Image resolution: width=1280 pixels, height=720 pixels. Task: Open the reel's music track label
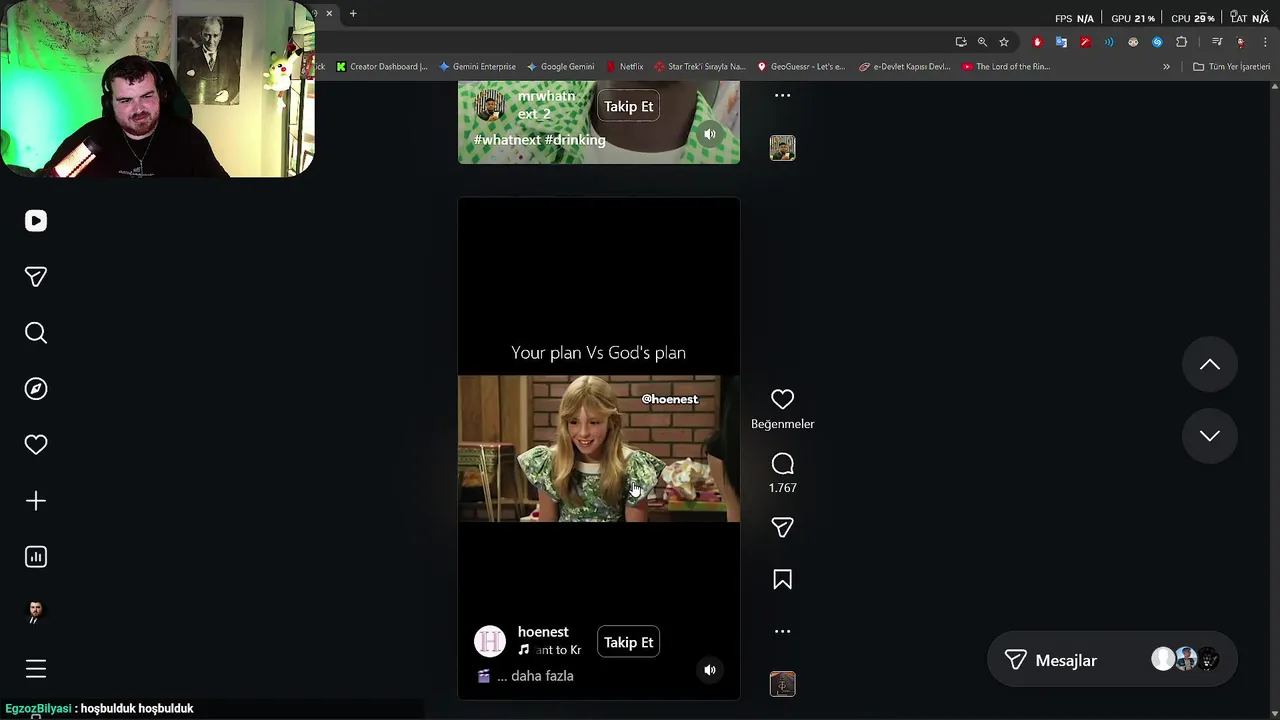pos(550,650)
